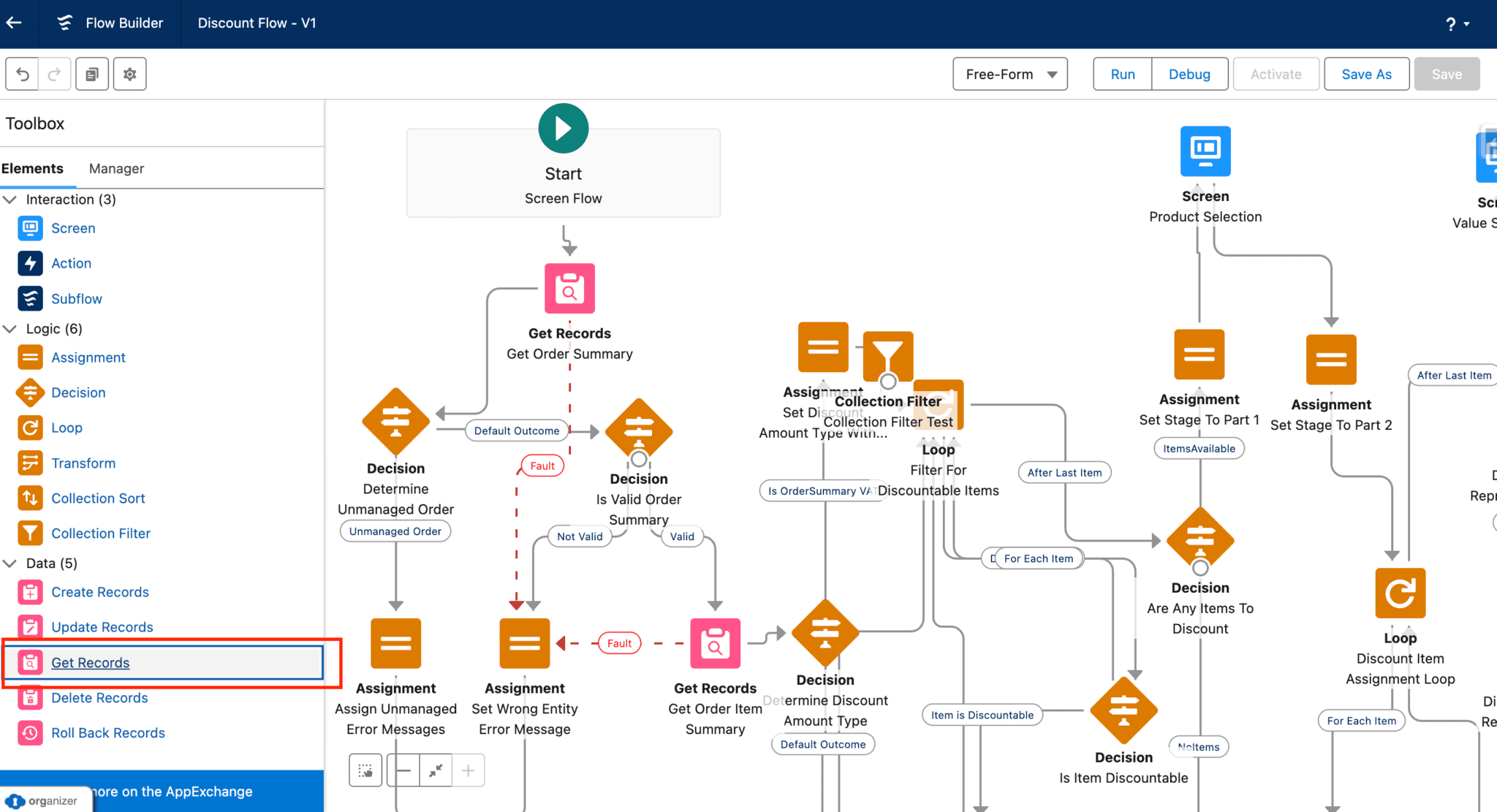Open the Start Screen Flow node
Image resolution: width=1497 pixels, height=812 pixels.
[x=563, y=172]
